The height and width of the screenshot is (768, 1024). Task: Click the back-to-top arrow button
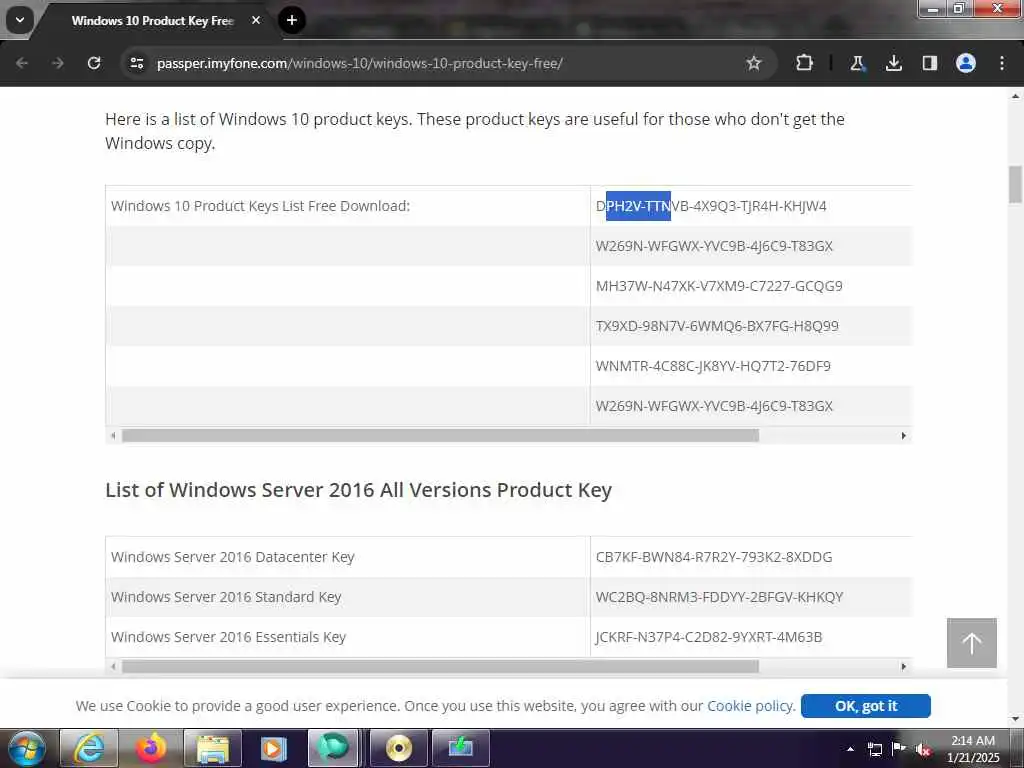(x=972, y=643)
